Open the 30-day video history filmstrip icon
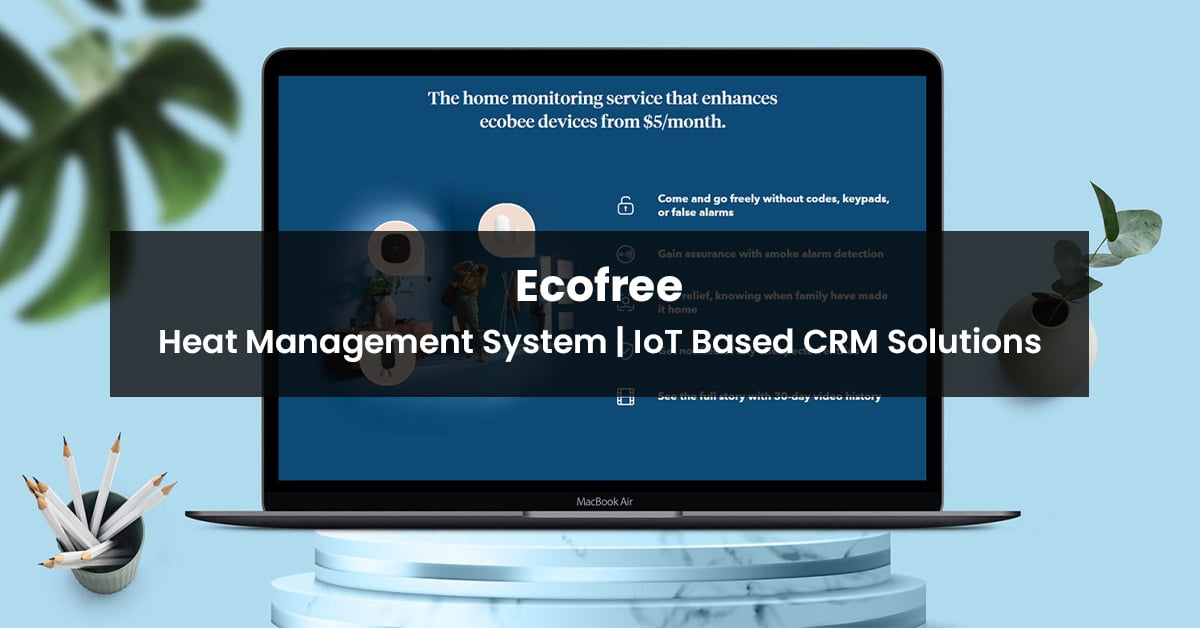 coord(626,397)
